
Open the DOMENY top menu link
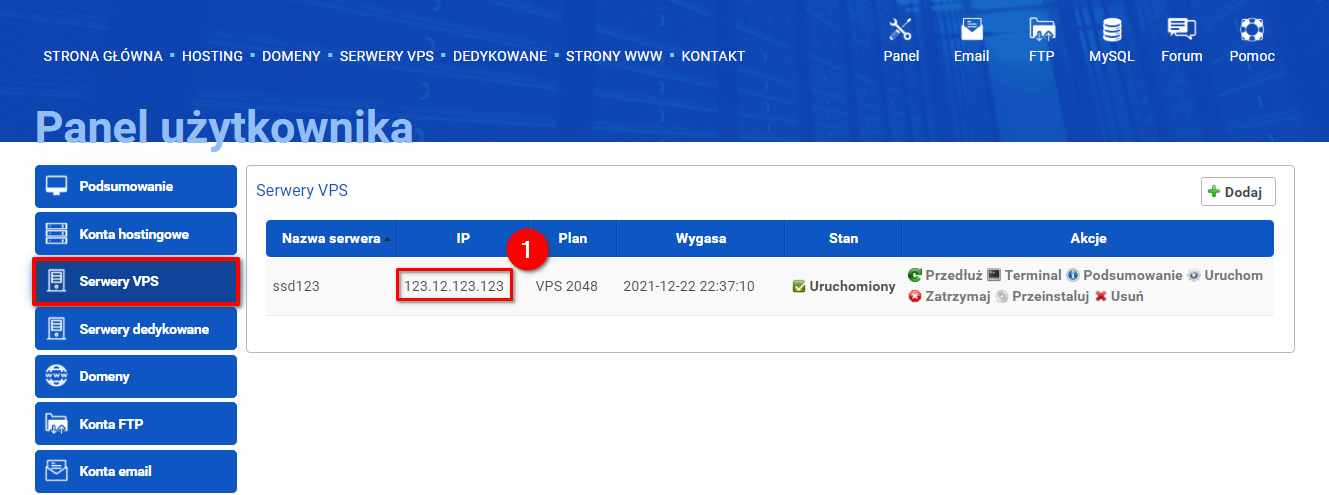tap(291, 56)
